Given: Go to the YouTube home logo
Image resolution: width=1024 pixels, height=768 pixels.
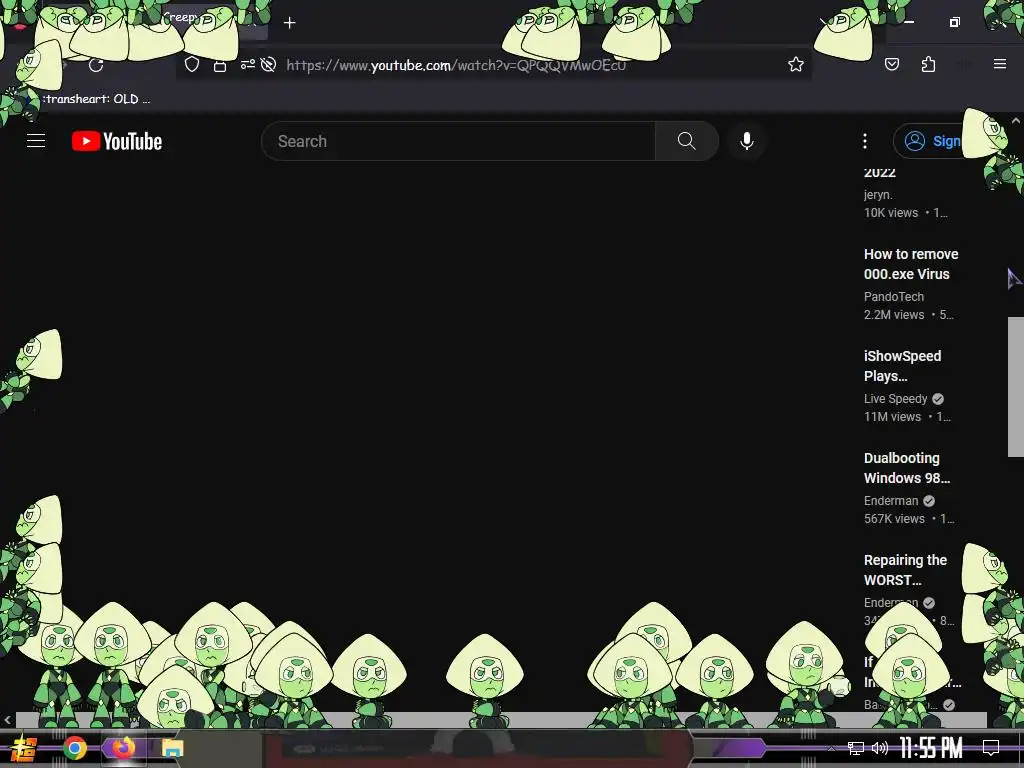Looking at the screenshot, I should click(x=117, y=141).
